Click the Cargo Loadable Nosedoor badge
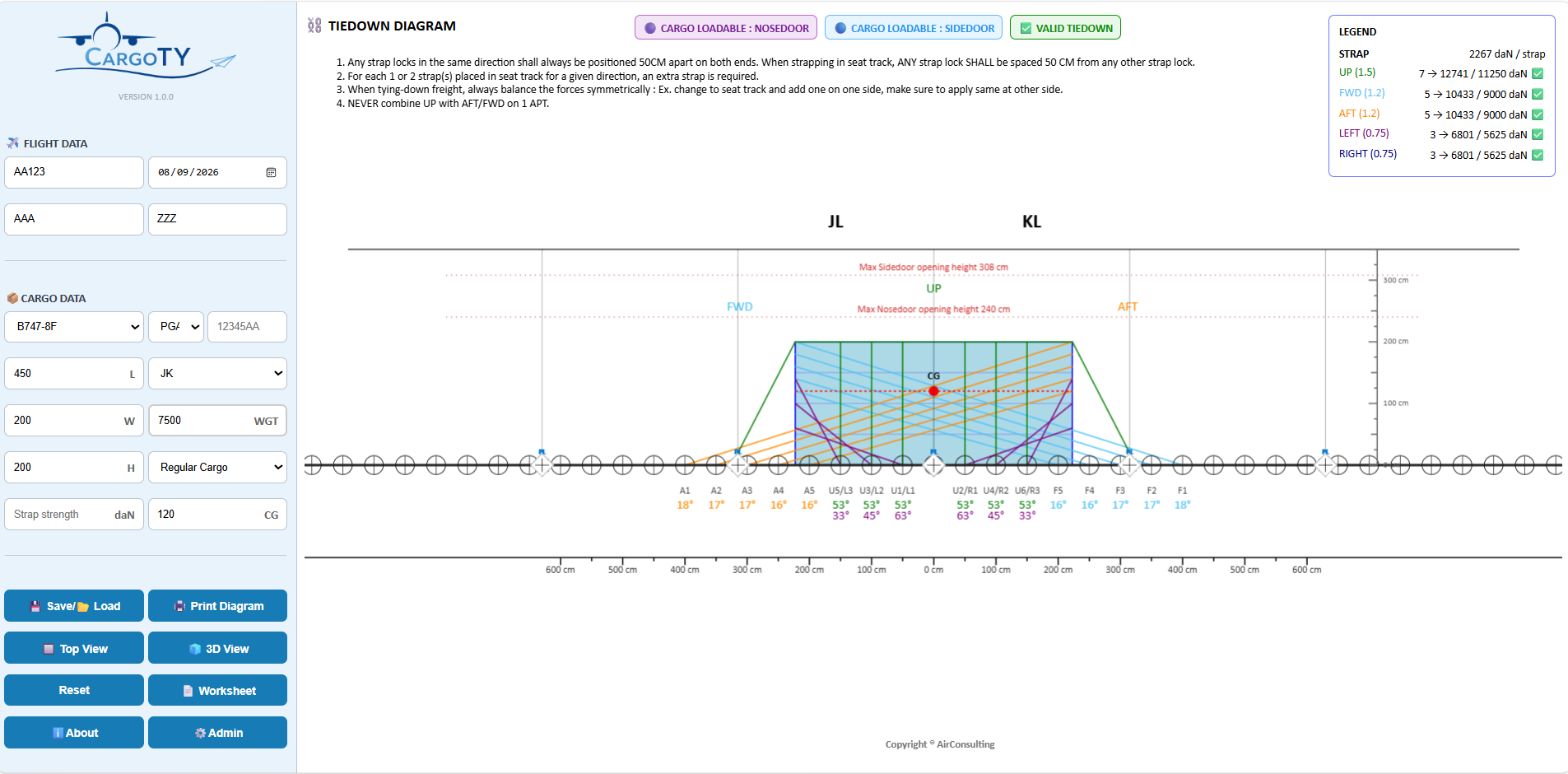This screenshot has width=1568, height=774. (x=726, y=28)
